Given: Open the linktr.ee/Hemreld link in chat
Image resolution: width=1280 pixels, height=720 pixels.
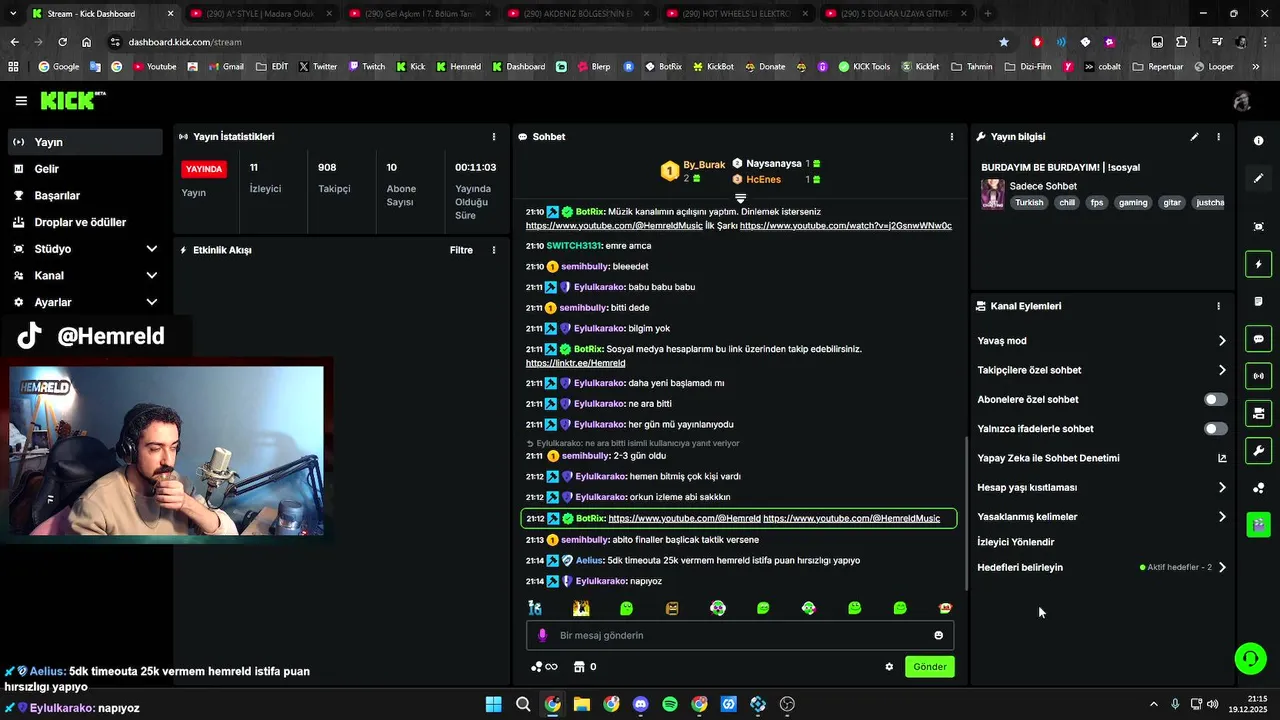Looking at the screenshot, I should coord(575,363).
